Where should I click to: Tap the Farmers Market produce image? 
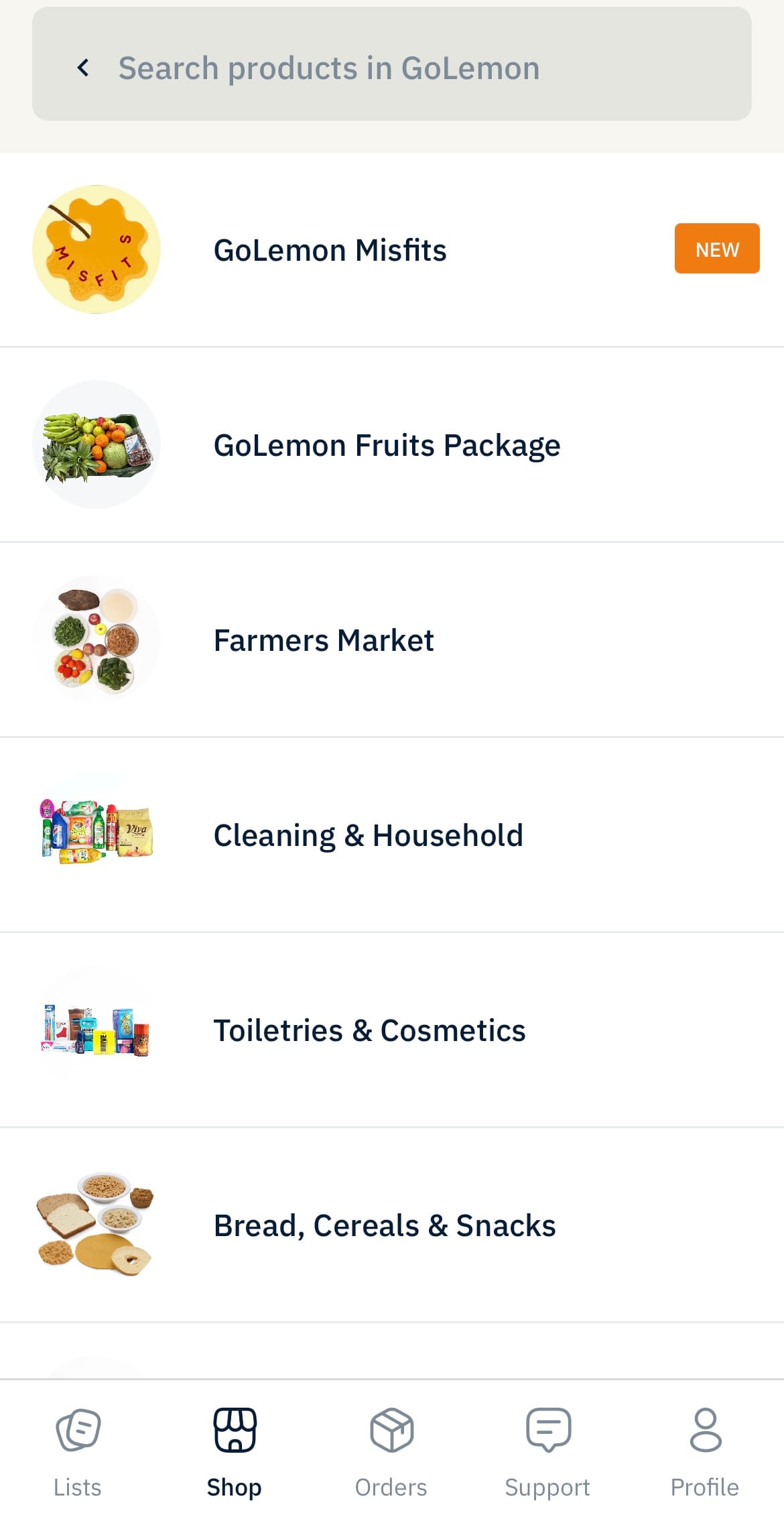click(96, 640)
